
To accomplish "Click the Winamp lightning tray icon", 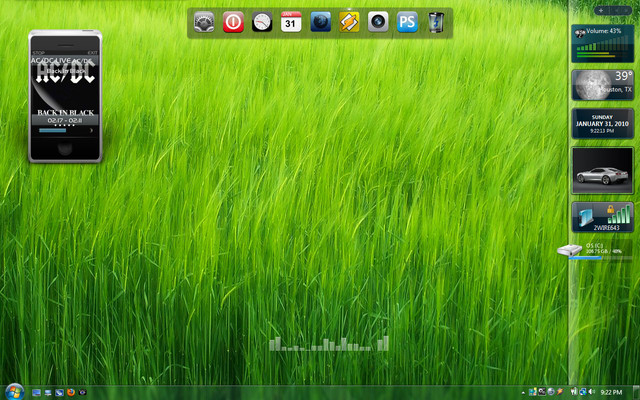I will coord(560,392).
